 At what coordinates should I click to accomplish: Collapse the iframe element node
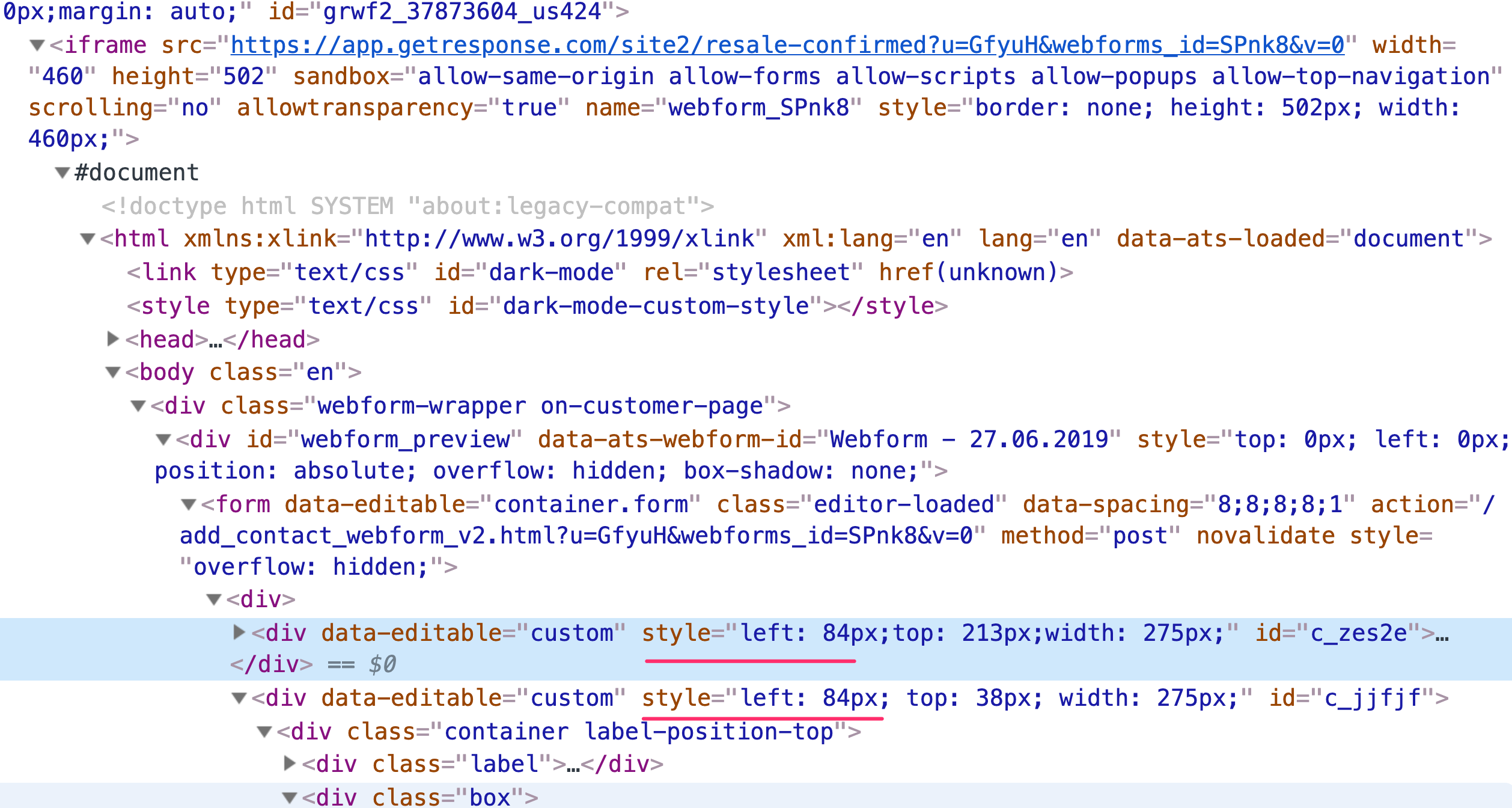[37, 45]
